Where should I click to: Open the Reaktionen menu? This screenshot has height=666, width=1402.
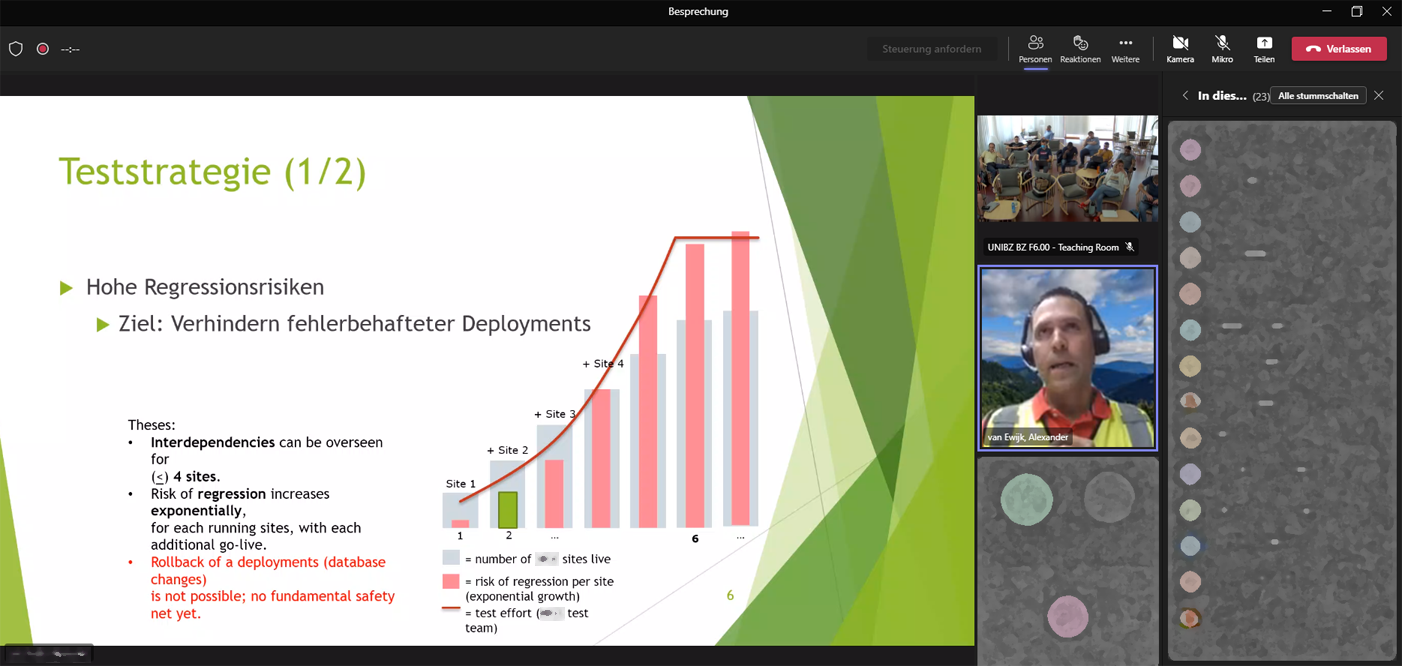pos(1080,48)
